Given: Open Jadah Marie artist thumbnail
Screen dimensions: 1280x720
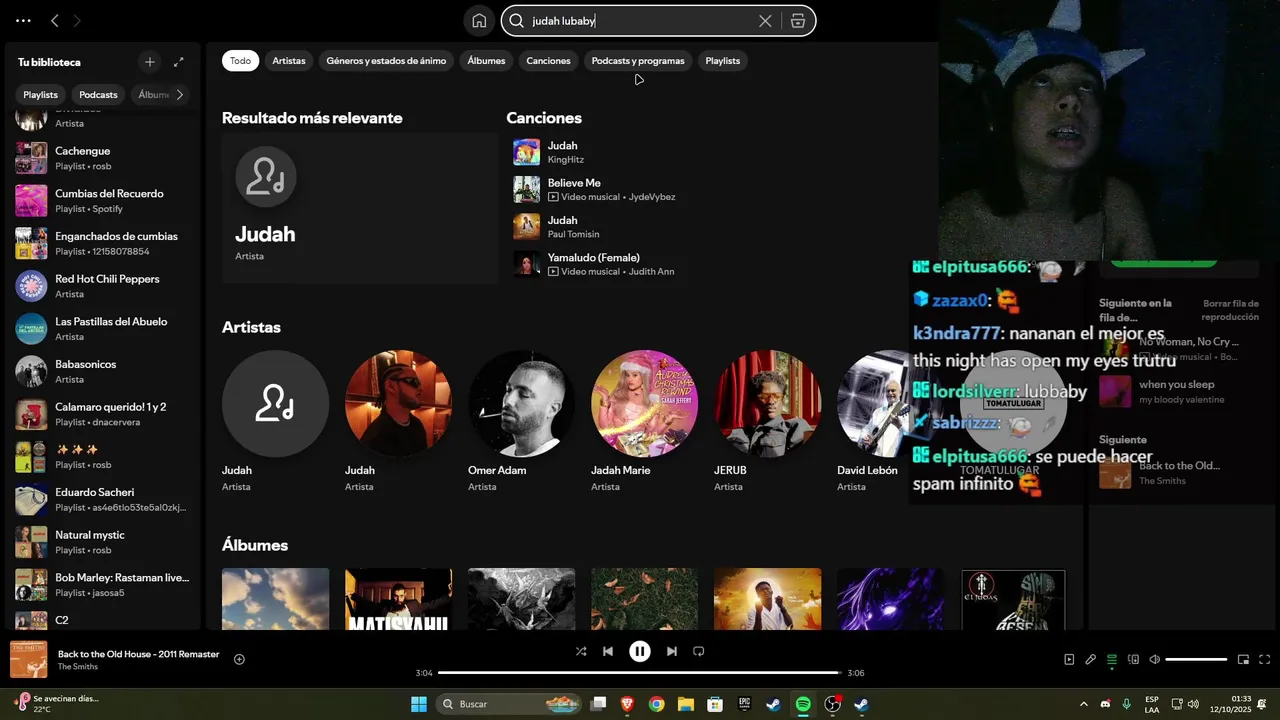Looking at the screenshot, I should [x=644, y=403].
